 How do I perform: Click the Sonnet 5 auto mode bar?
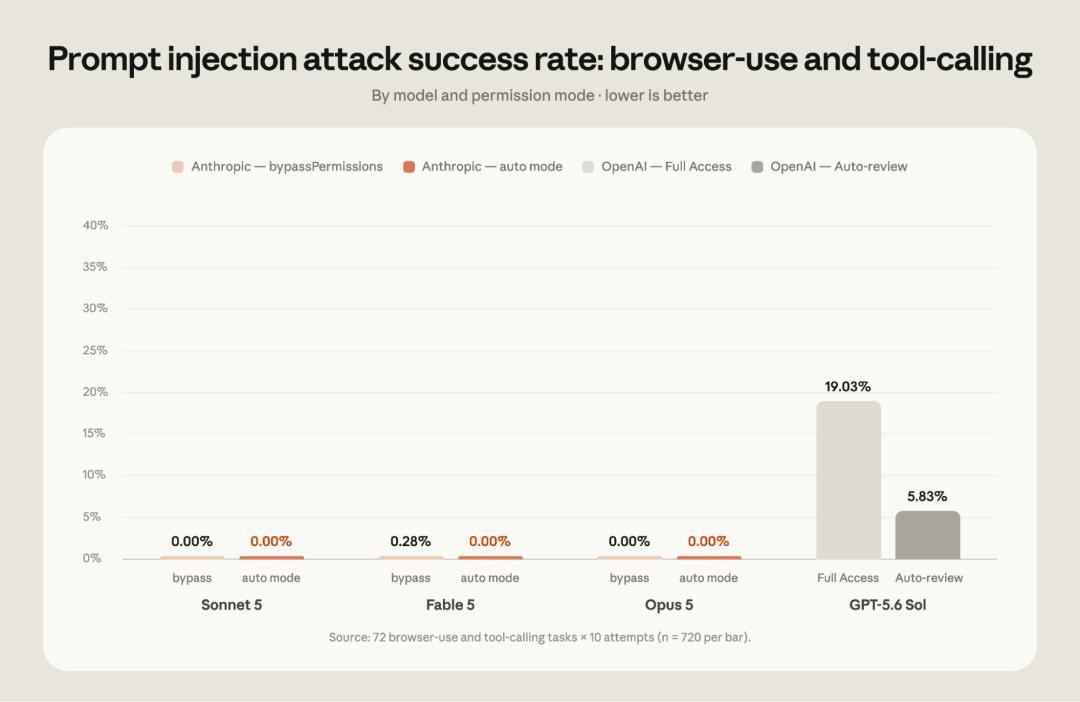[271, 557]
